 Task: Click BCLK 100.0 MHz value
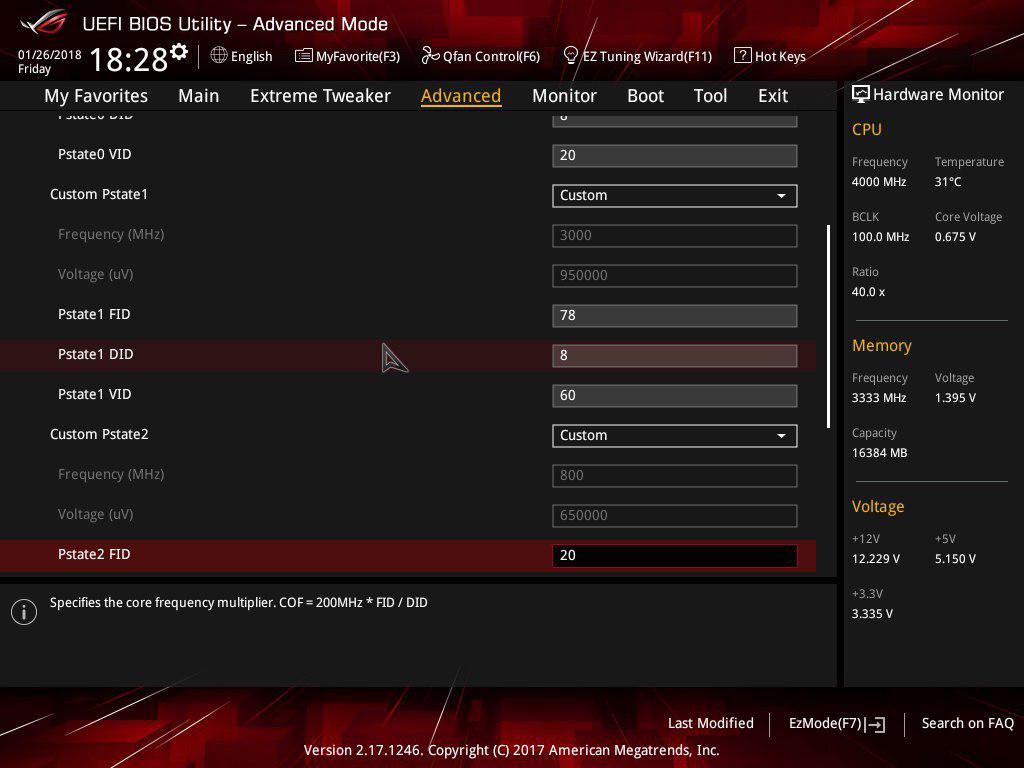pyautogui.click(x=880, y=237)
